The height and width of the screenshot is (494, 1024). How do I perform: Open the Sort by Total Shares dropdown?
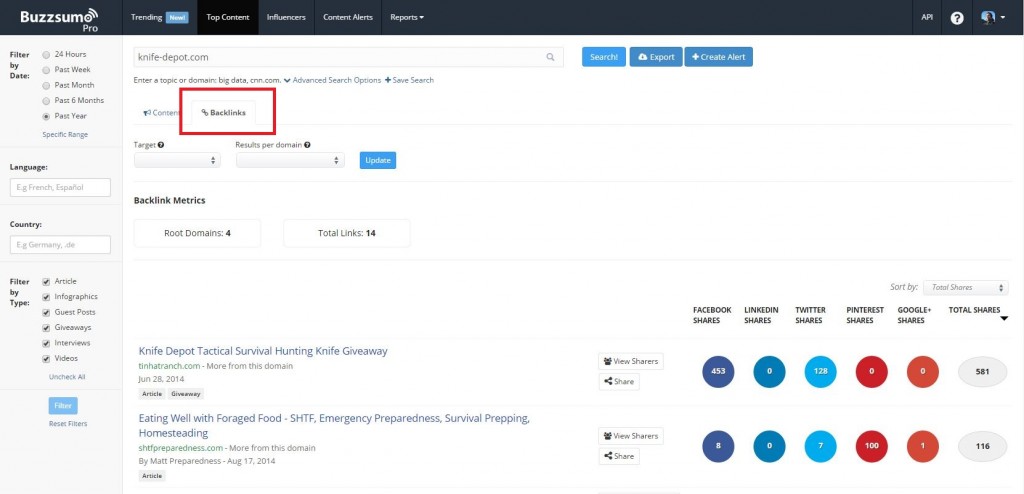pos(965,288)
